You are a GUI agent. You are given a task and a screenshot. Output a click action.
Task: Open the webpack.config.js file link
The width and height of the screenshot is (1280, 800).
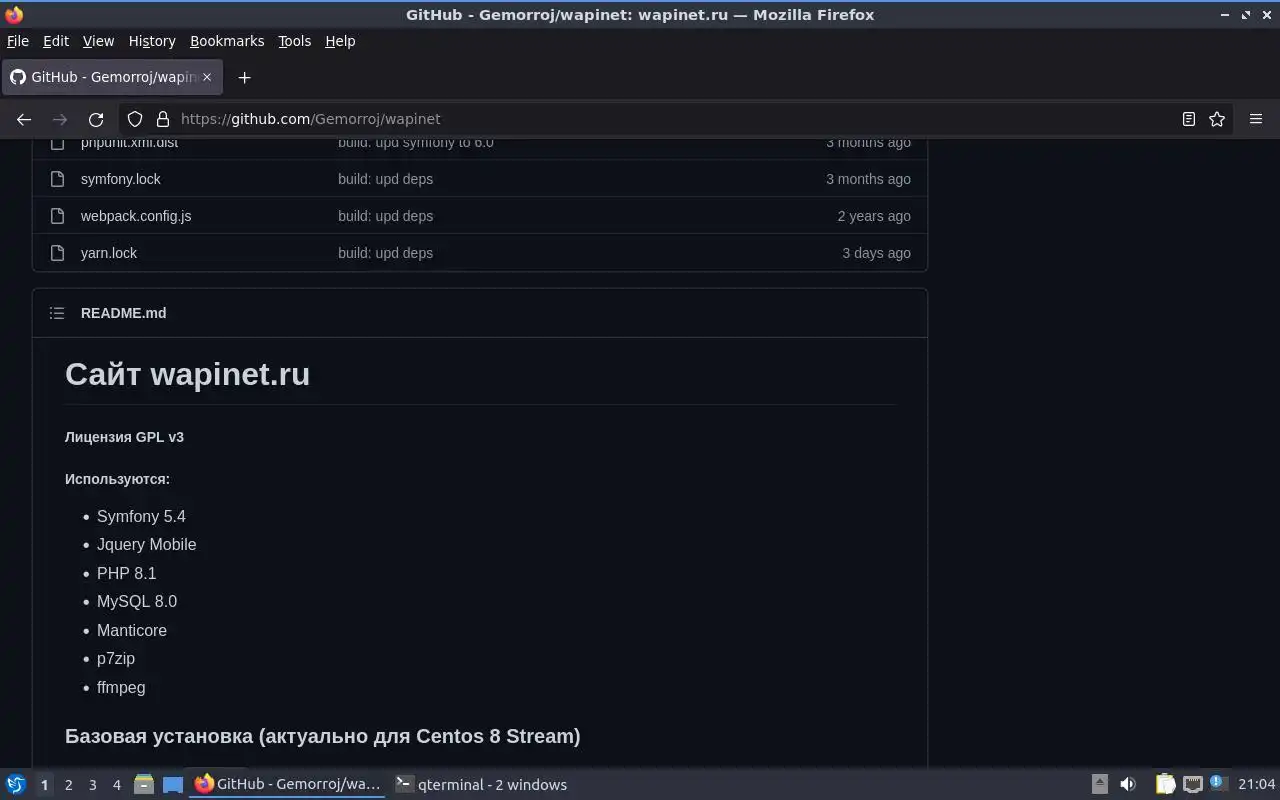[x=136, y=216]
